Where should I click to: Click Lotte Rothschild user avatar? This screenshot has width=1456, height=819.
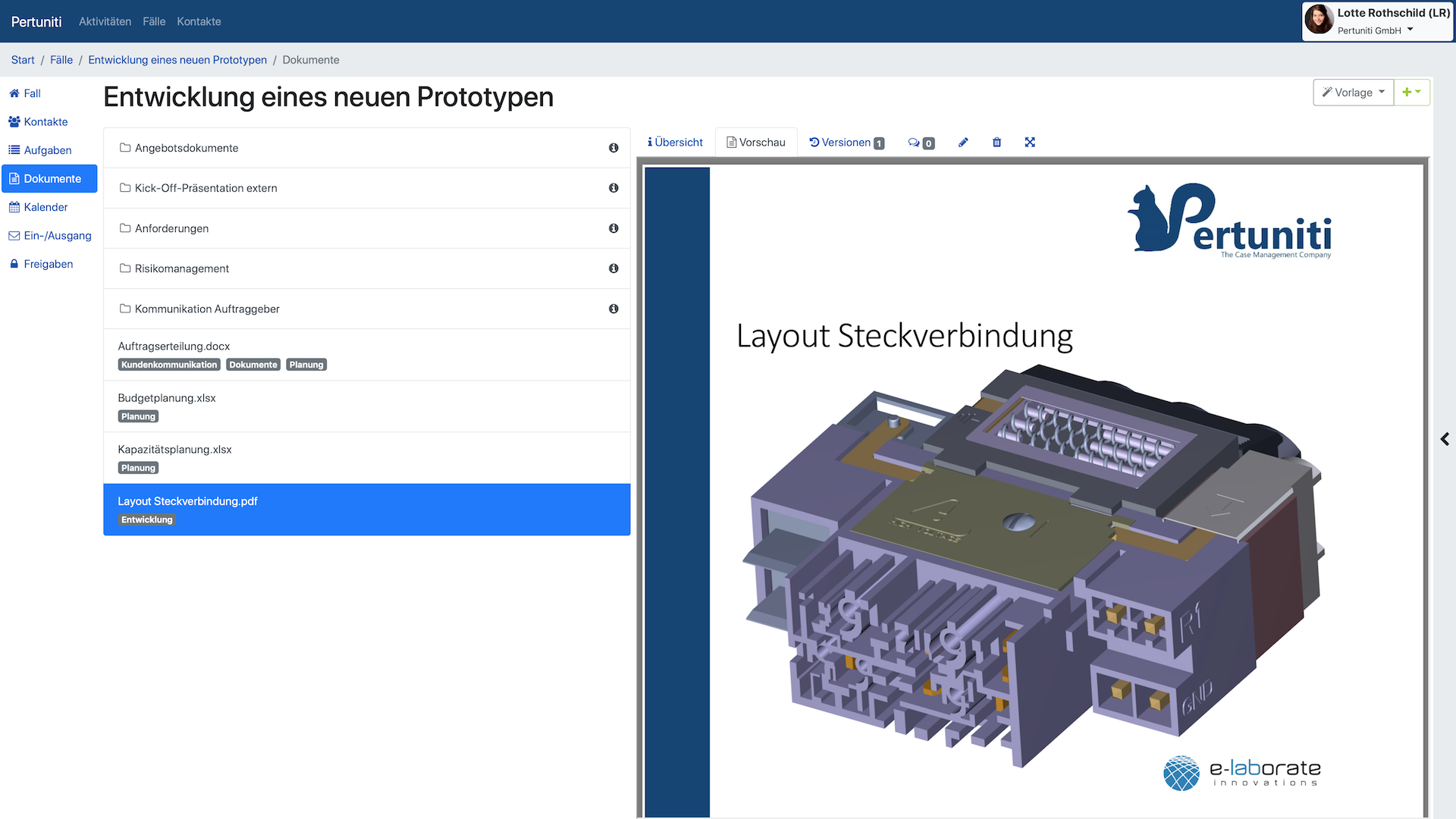point(1319,20)
